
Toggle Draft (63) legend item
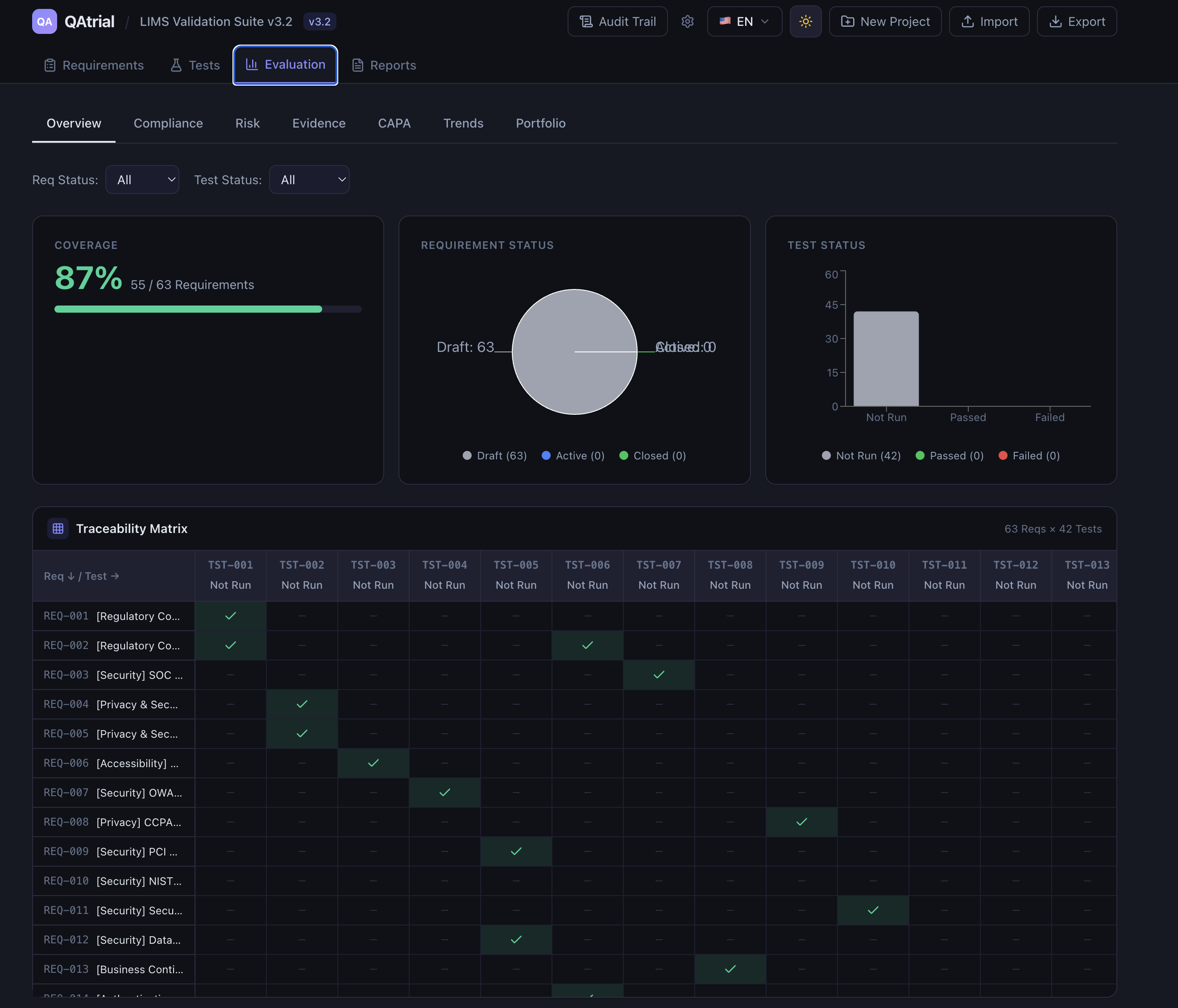(x=494, y=456)
